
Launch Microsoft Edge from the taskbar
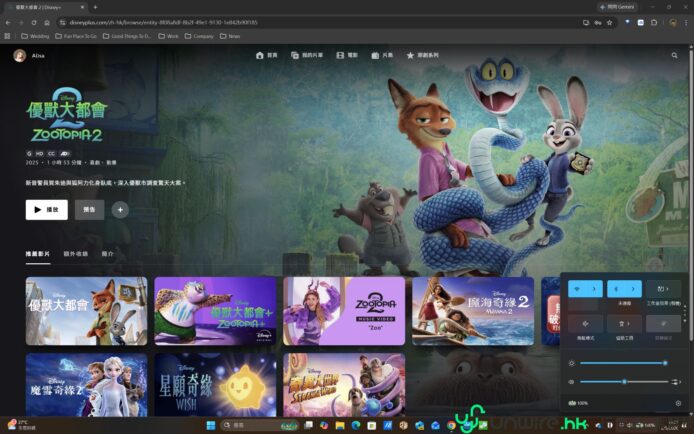point(356,425)
